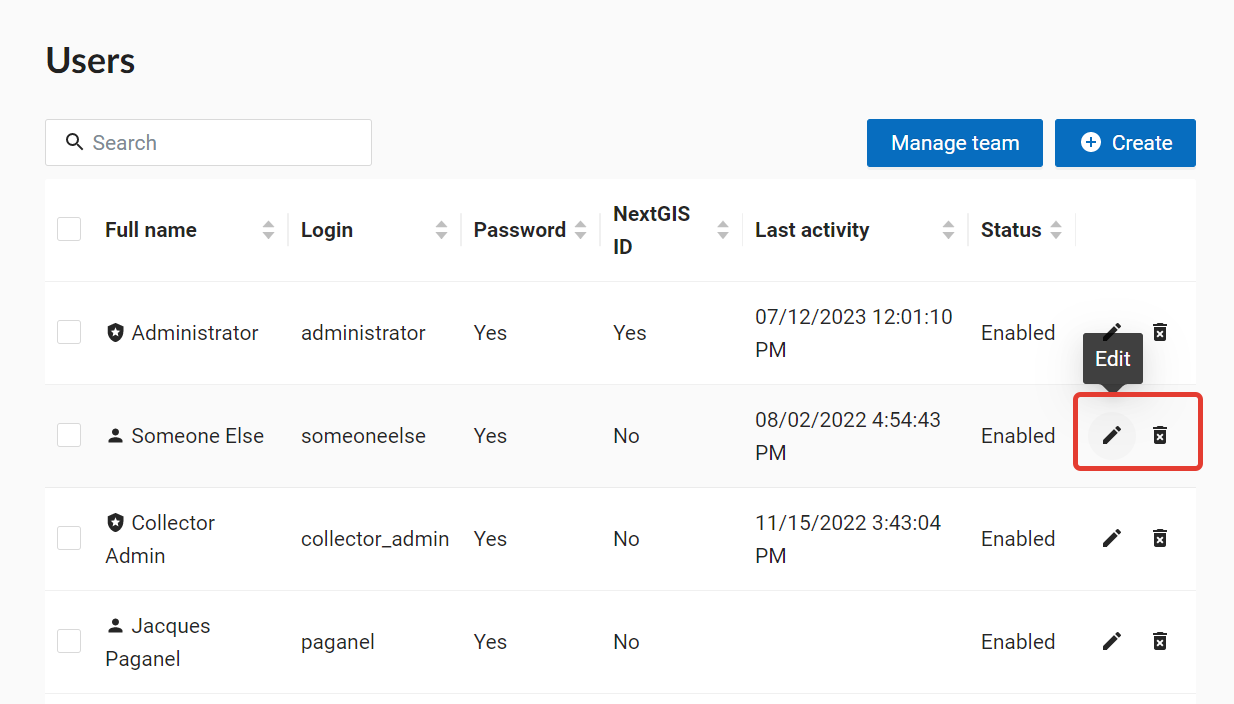Focus the Search users field

click(208, 142)
